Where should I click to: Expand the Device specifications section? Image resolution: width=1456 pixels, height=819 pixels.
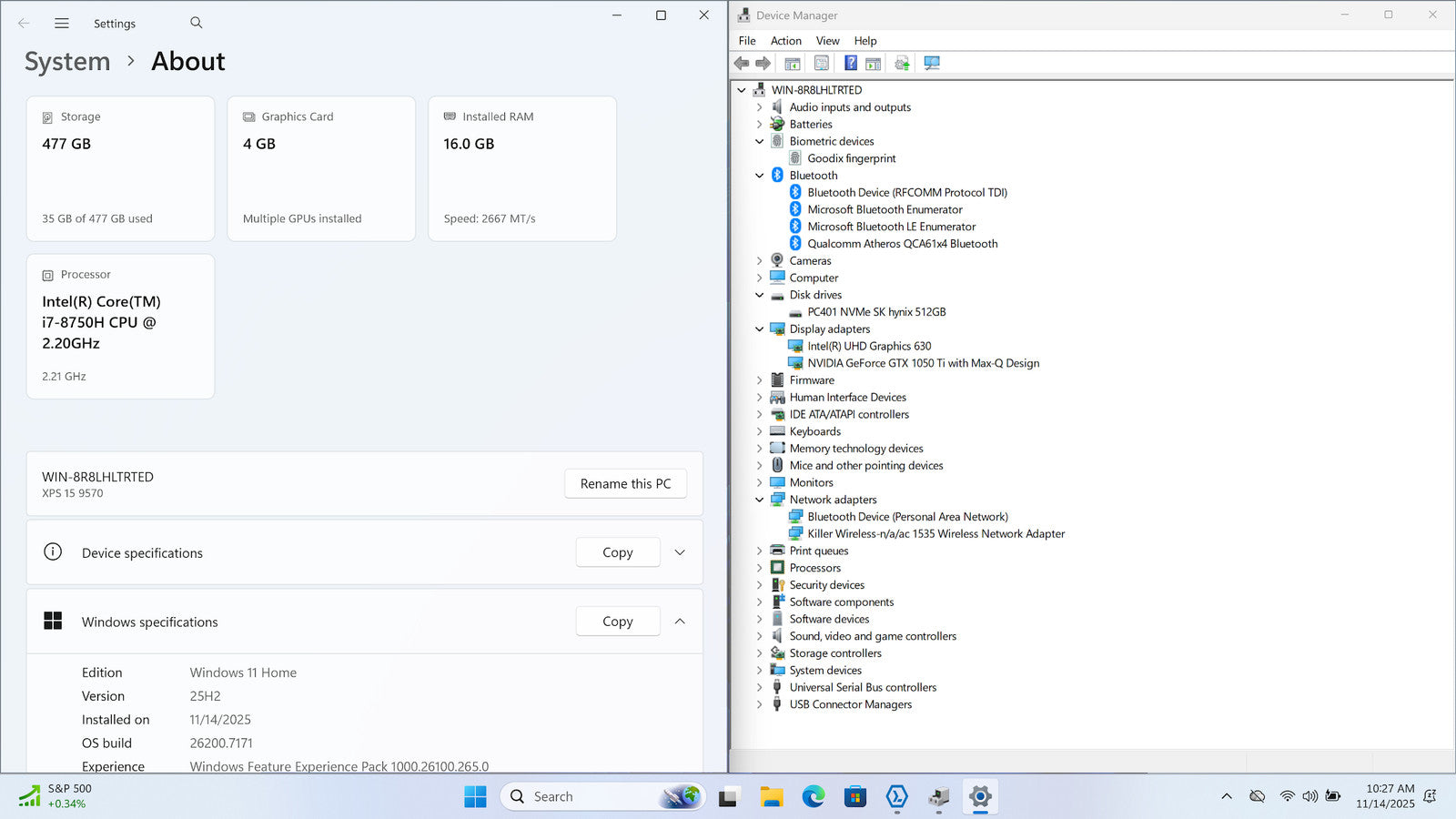(x=680, y=552)
